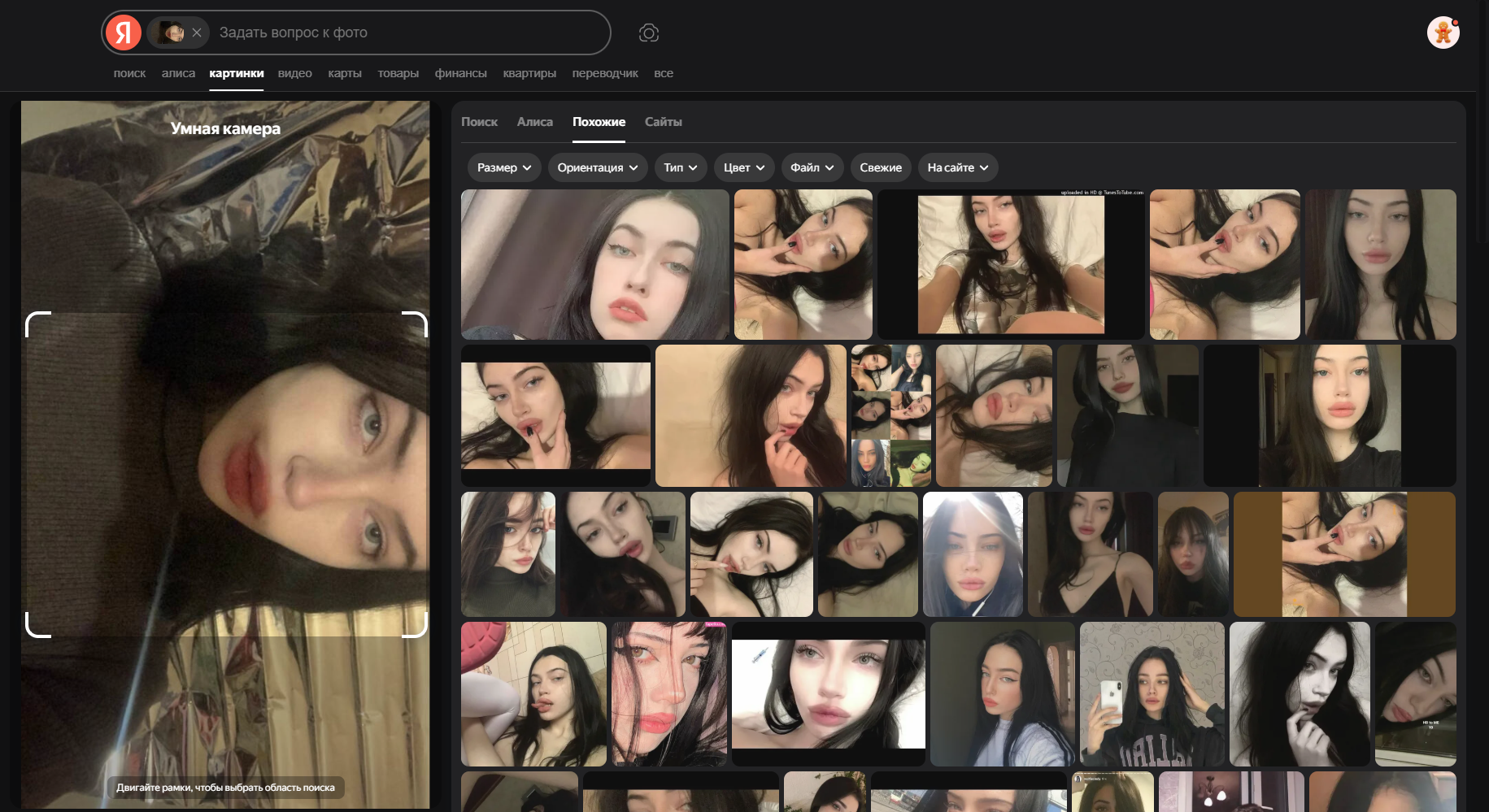The width and height of the screenshot is (1489, 812).
Task: Click the top-left corner handle of the crop frame
Action: [37, 323]
